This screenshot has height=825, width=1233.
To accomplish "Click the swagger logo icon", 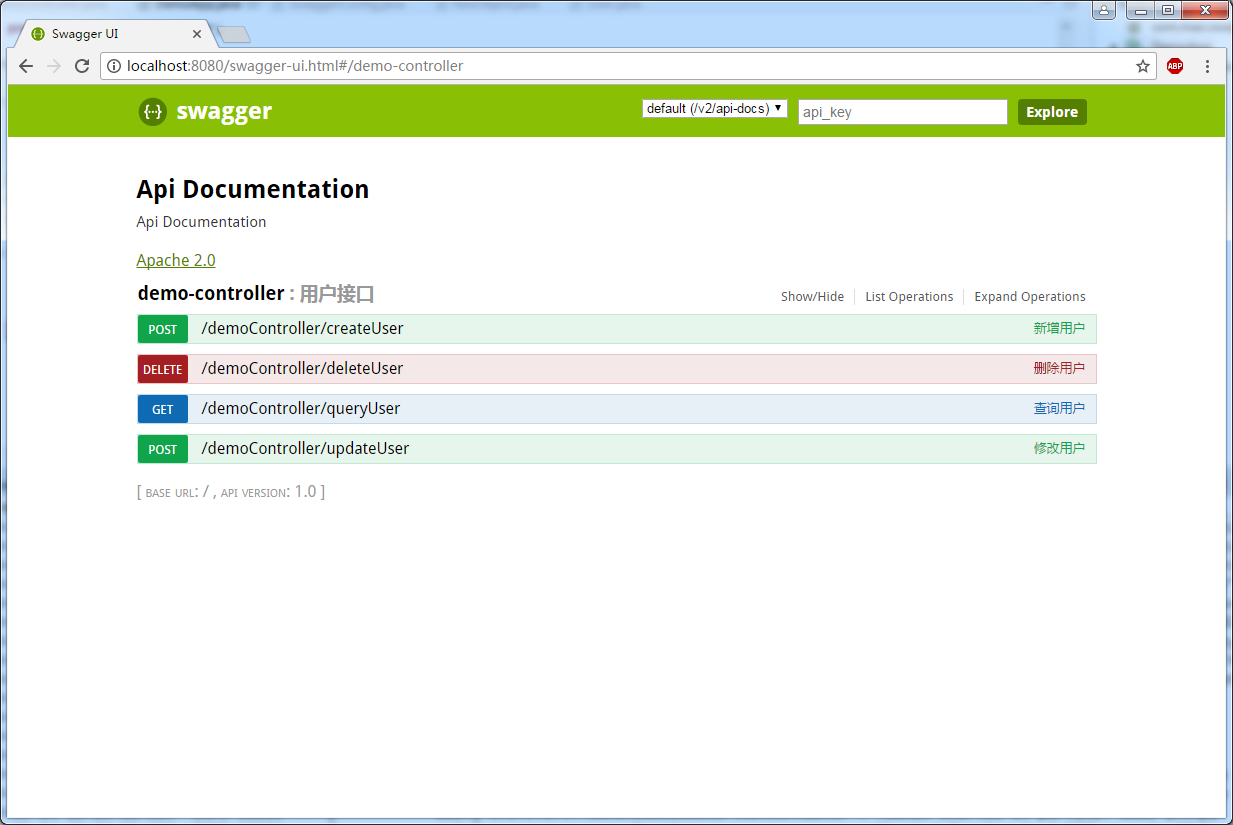I will coord(152,112).
